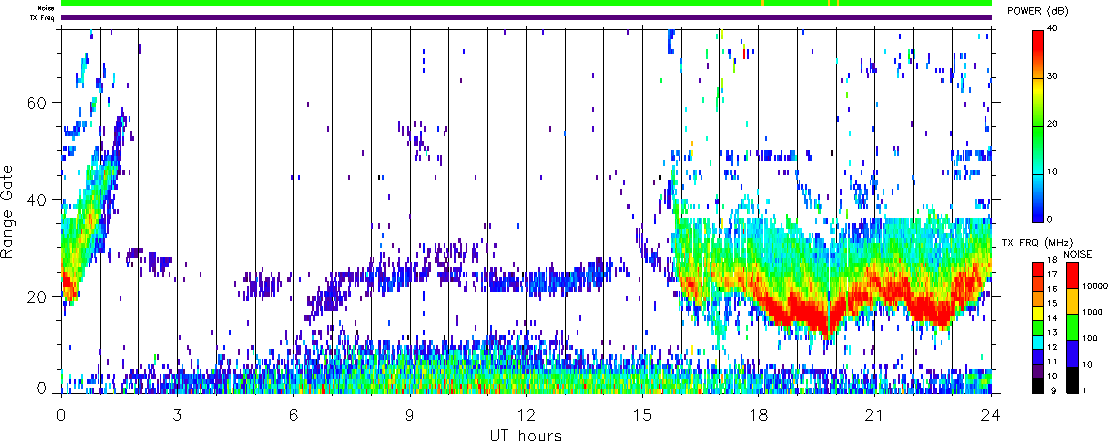Click the POWER (dB) colorbar title
The width and height of the screenshot is (1108, 441).
point(1039,12)
